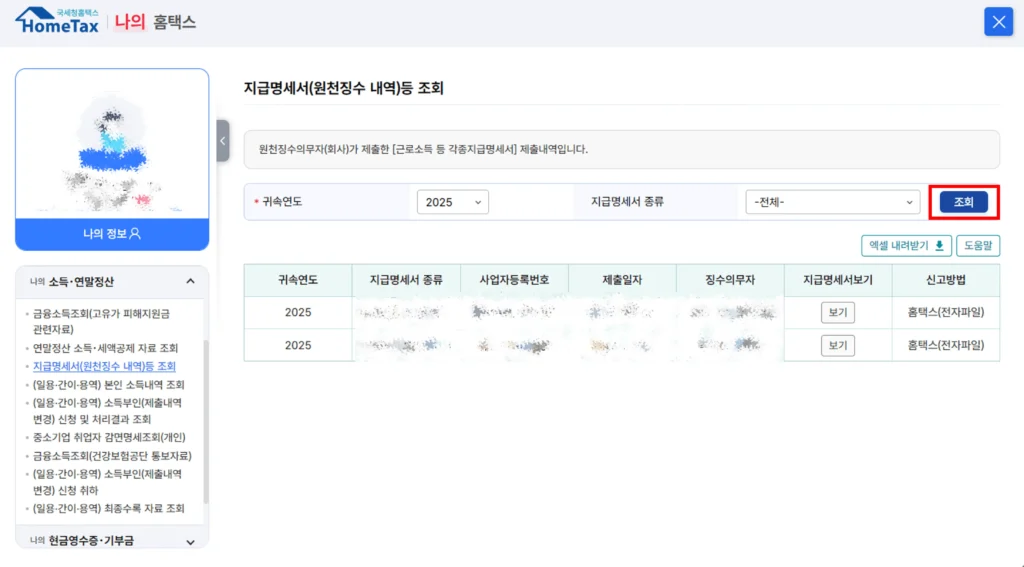Image resolution: width=1024 pixels, height=567 pixels.
Task: Click the 도움말 help button
Action: coord(978,246)
